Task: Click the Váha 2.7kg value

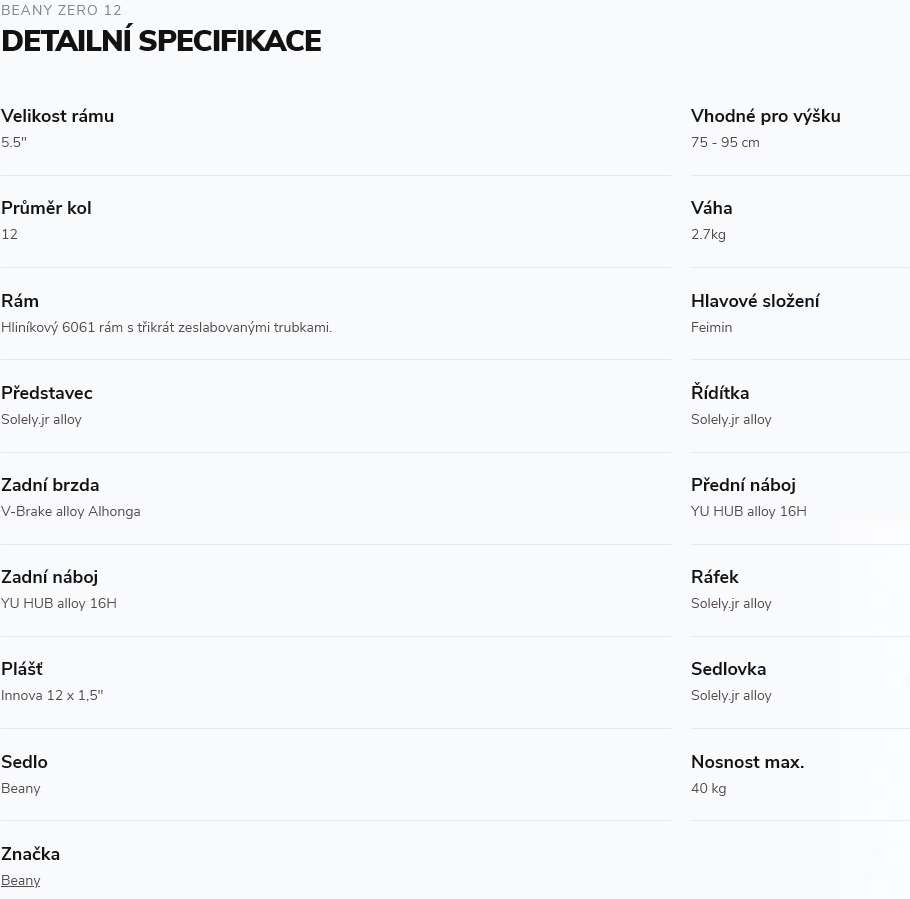Action: (708, 234)
